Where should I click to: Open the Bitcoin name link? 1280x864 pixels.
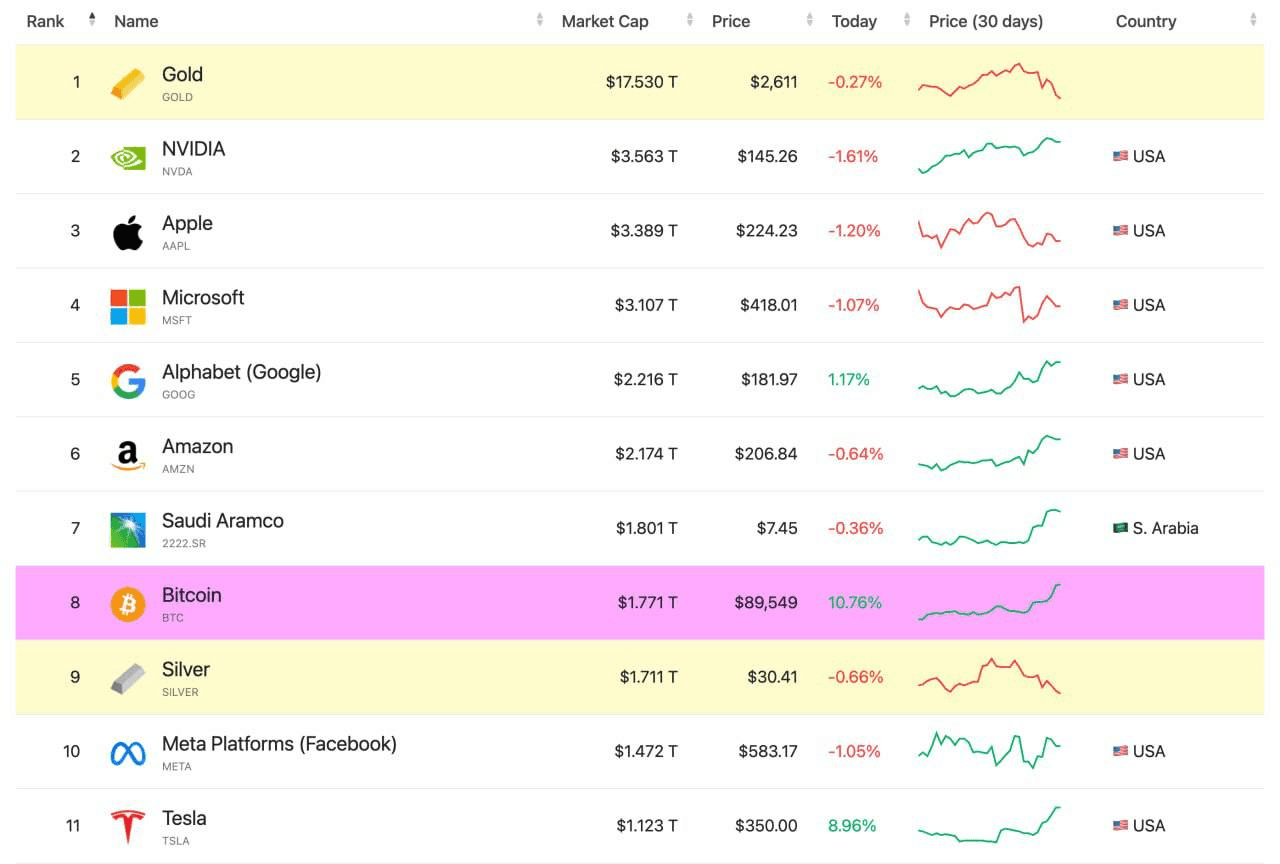pos(192,595)
